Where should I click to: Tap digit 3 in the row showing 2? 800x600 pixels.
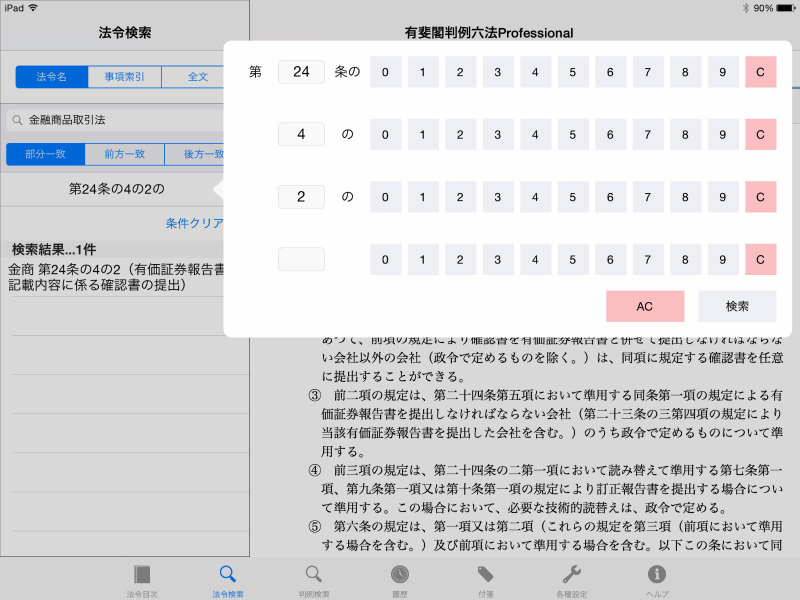pyautogui.click(x=498, y=197)
